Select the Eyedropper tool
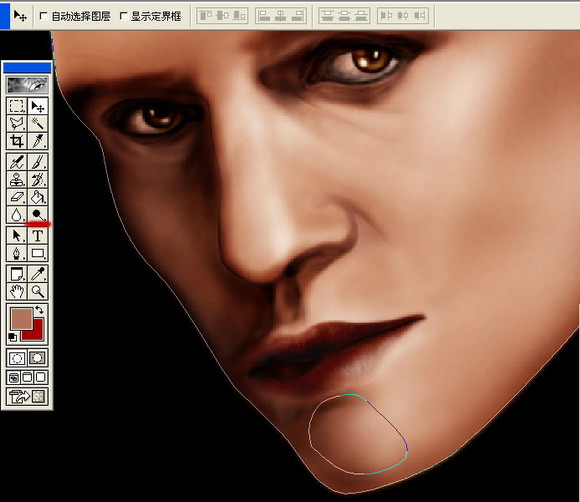The width and height of the screenshot is (580, 502). point(38,274)
